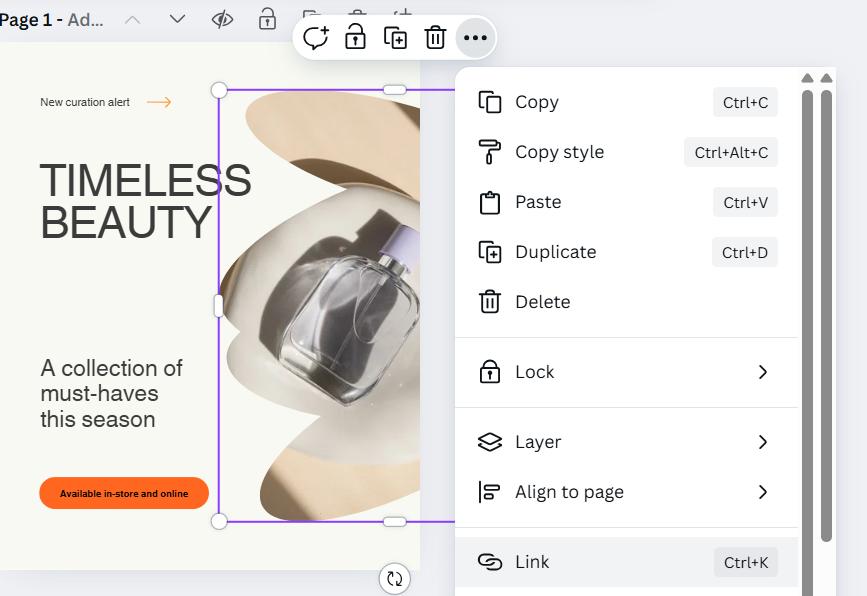
Task: Click the duplicate icon in floating toolbar
Action: pyautogui.click(x=395, y=38)
